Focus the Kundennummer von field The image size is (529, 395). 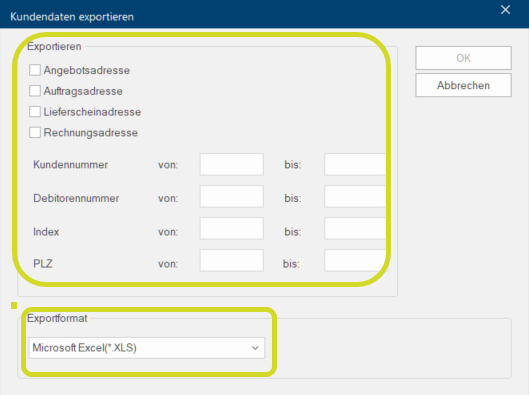pyautogui.click(x=231, y=164)
